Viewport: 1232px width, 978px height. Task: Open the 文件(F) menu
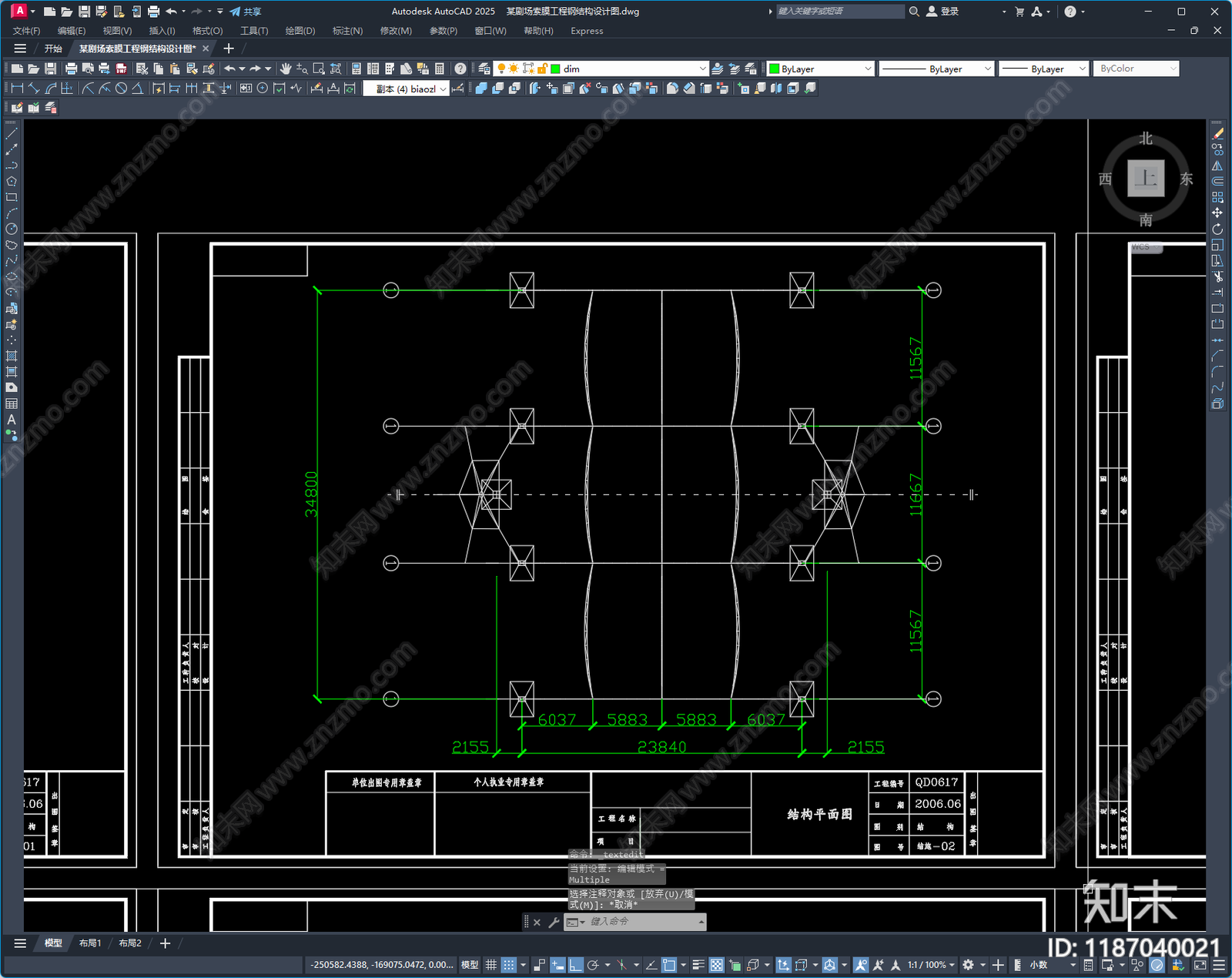[x=26, y=31]
